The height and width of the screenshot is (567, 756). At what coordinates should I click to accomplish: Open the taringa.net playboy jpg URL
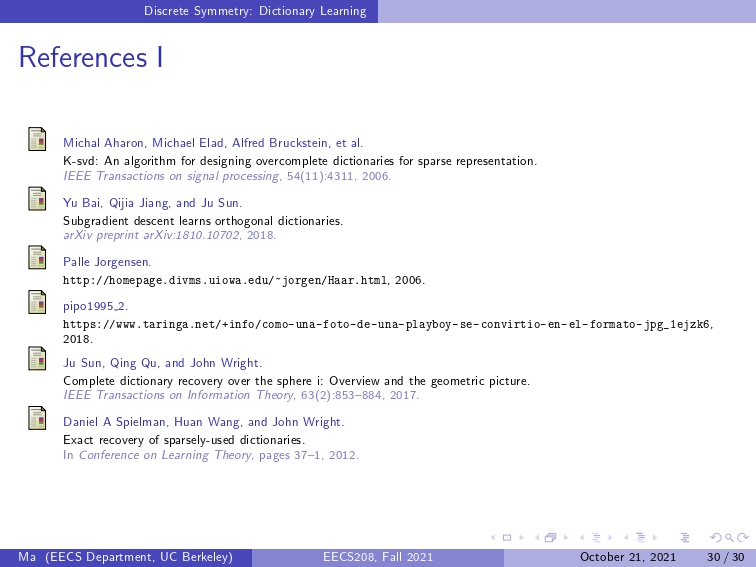pos(388,324)
